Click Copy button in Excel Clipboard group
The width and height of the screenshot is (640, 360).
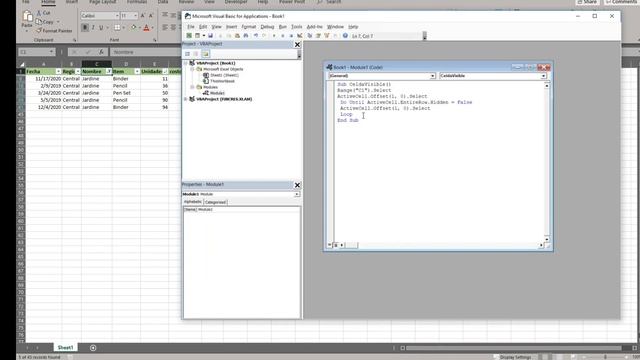[45, 22]
